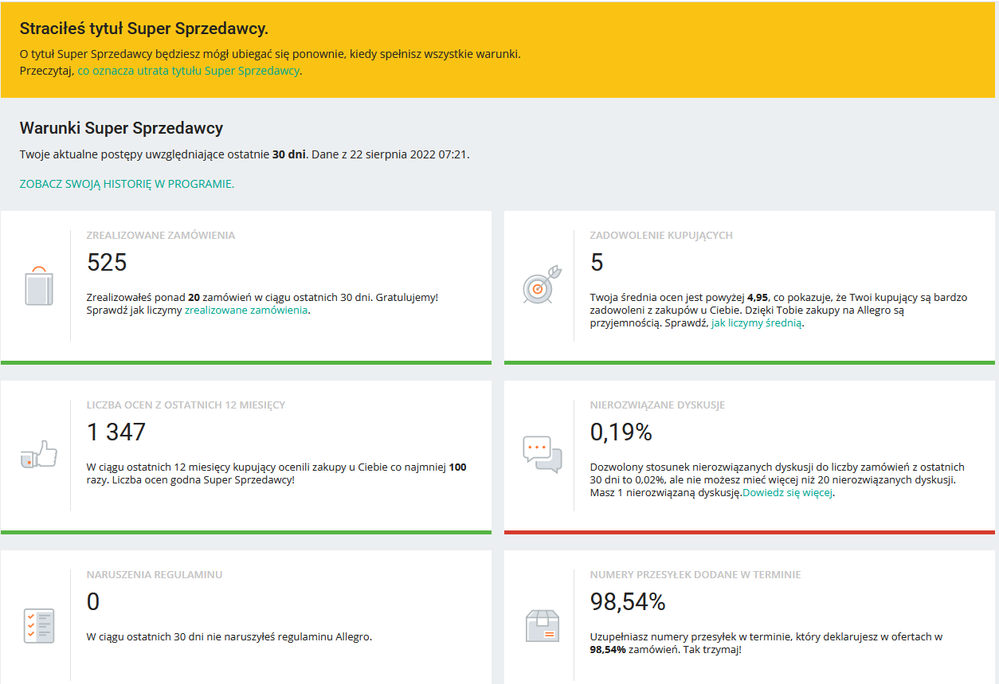
Task: Follow the 'zrealizowane zamówienia' link
Action: point(246,310)
